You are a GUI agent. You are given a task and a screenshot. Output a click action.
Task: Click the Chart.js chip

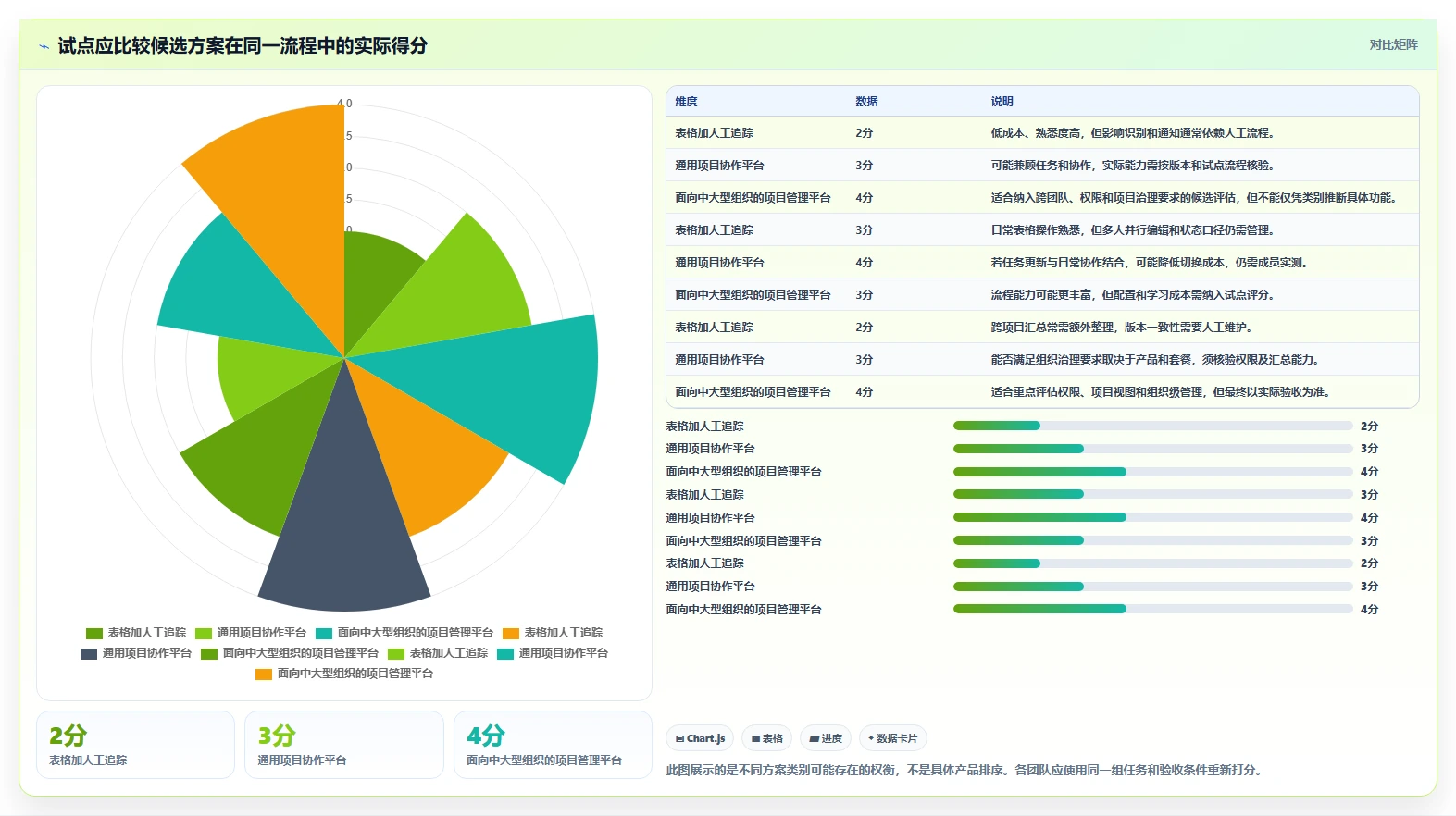click(x=700, y=738)
